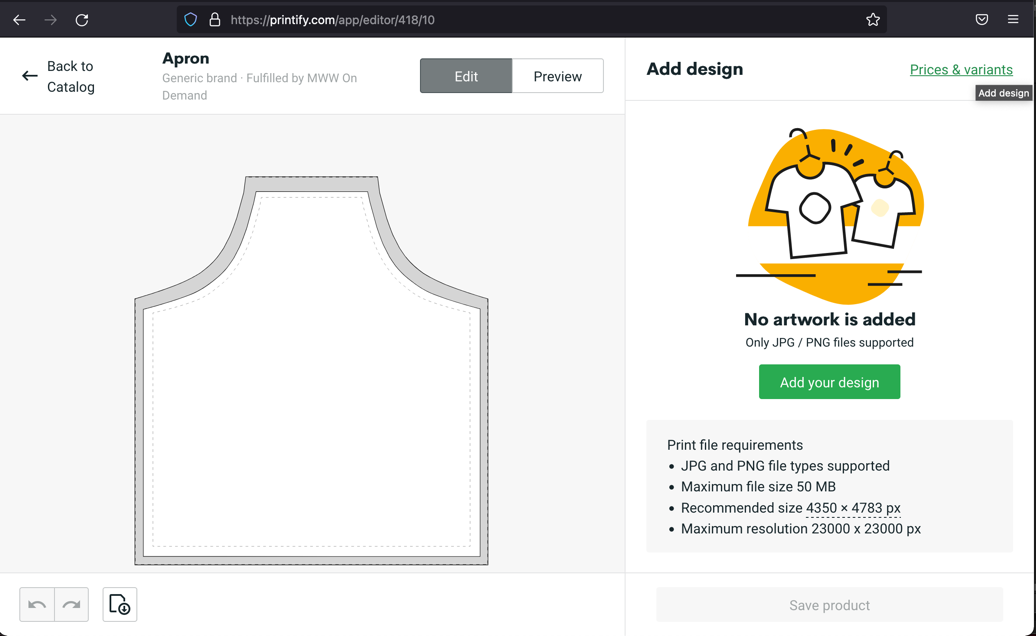The image size is (1036, 636).
Task: Go back in browser history
Action: (x=19, y=20)
